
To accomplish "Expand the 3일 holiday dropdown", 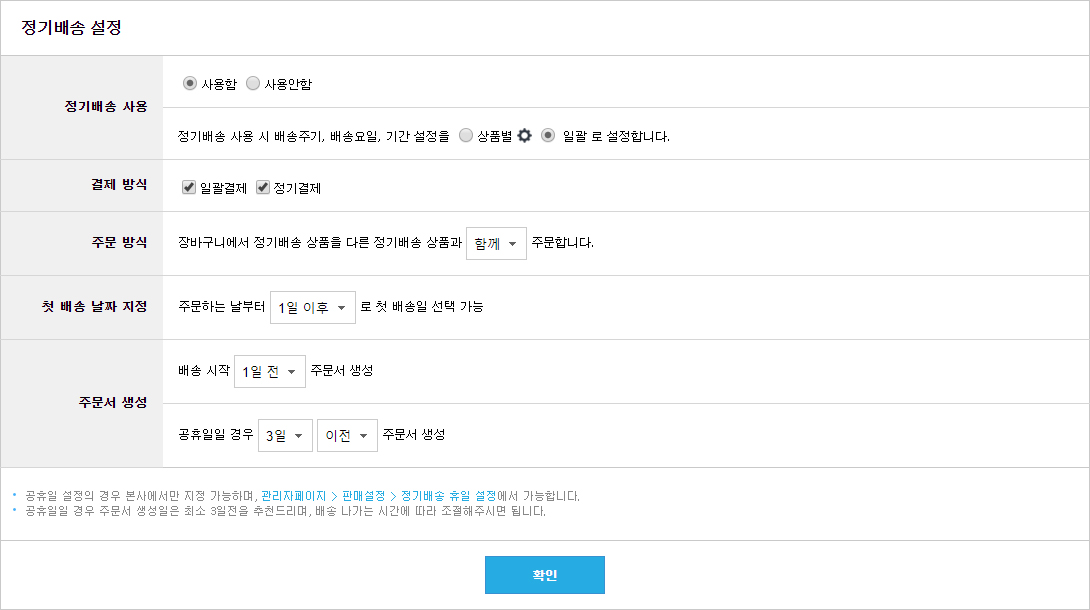I will pos(286,435).
